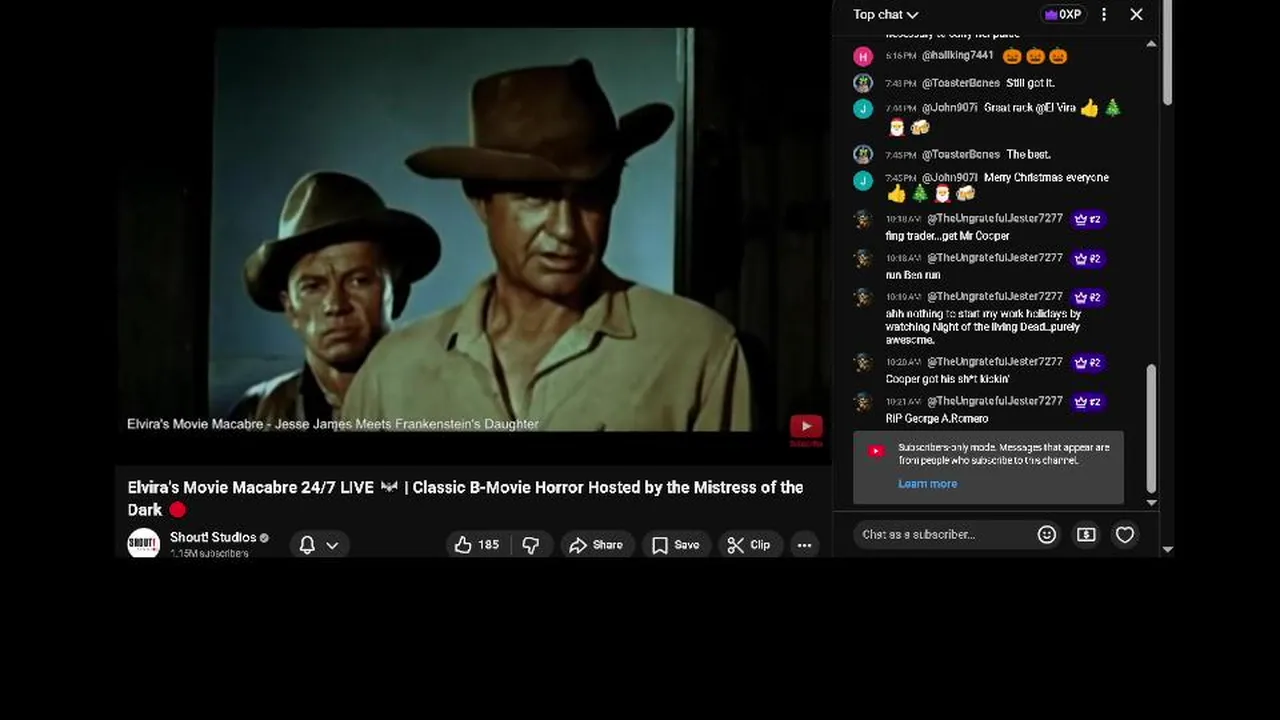Open the 0XP channel points badge

pos(1062,14)
